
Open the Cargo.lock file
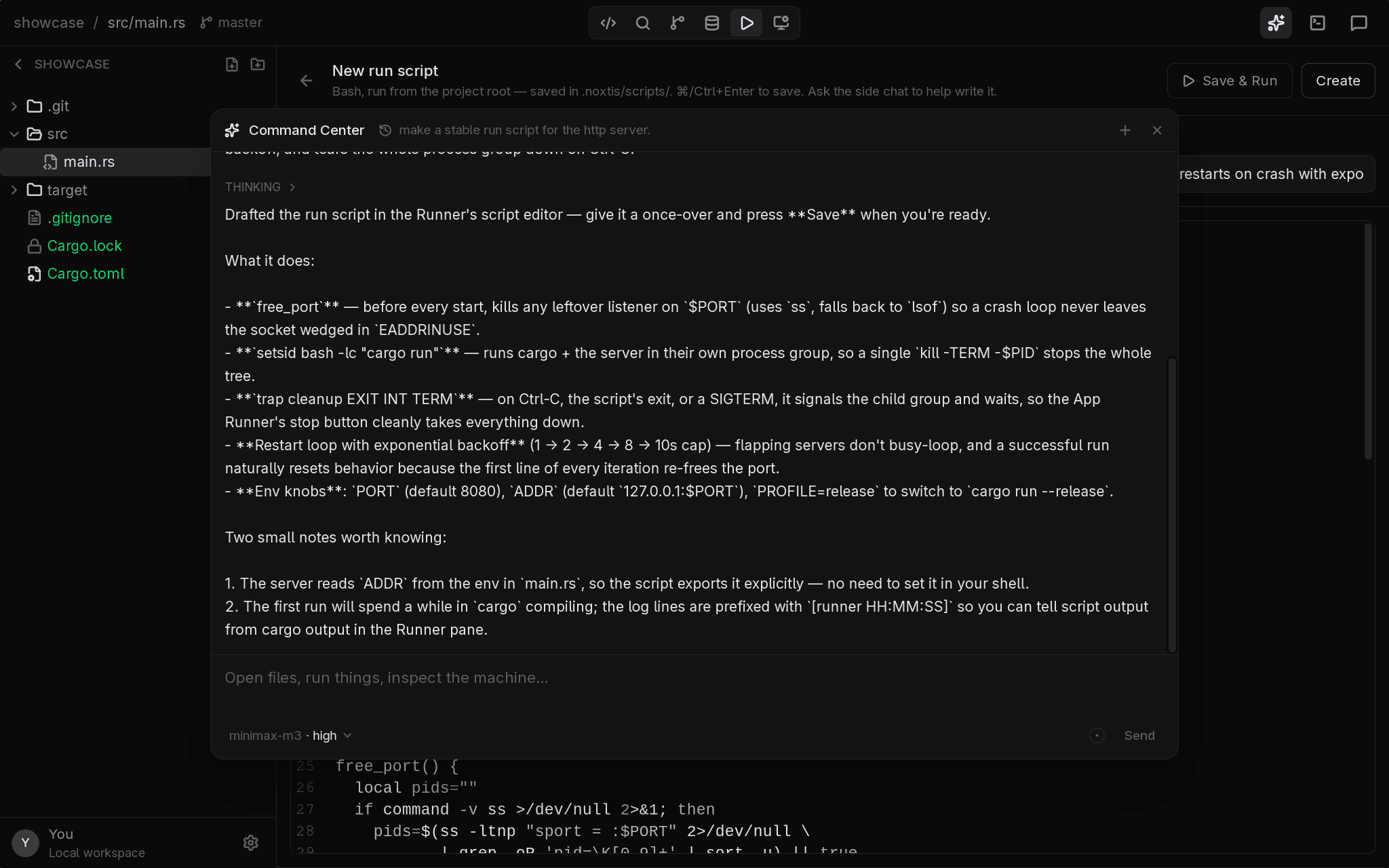84,245
